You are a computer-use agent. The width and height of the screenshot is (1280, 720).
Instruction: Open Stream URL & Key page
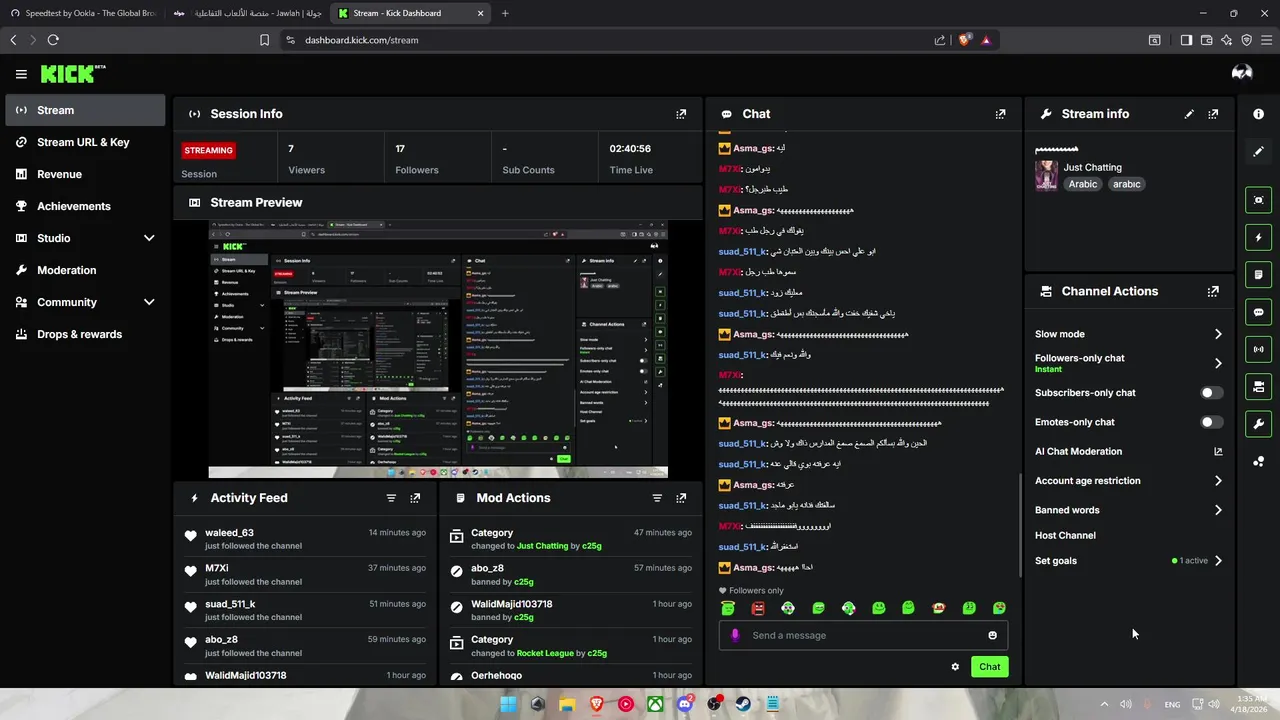pos(85,142)
